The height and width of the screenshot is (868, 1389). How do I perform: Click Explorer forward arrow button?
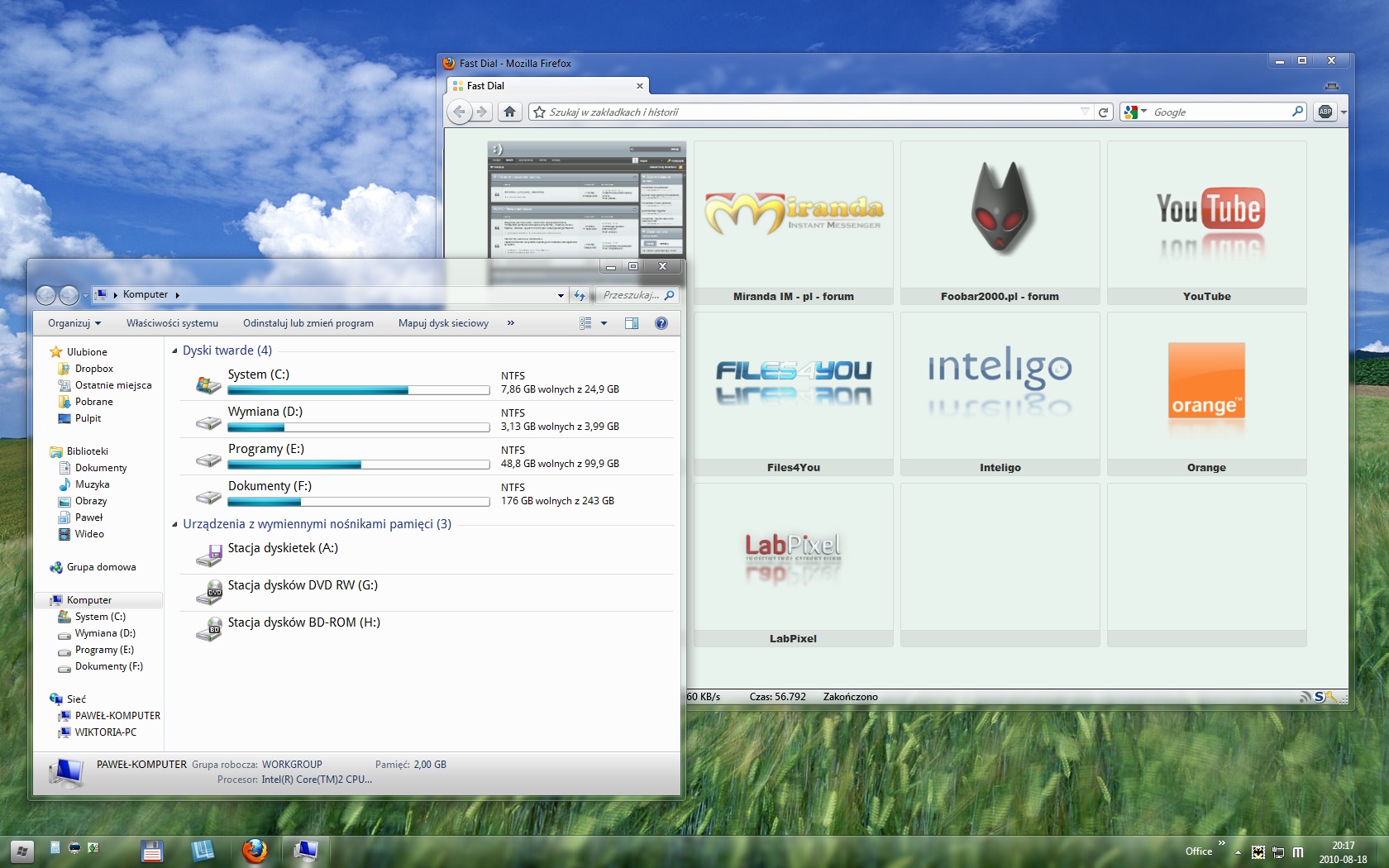coord(69,295)
